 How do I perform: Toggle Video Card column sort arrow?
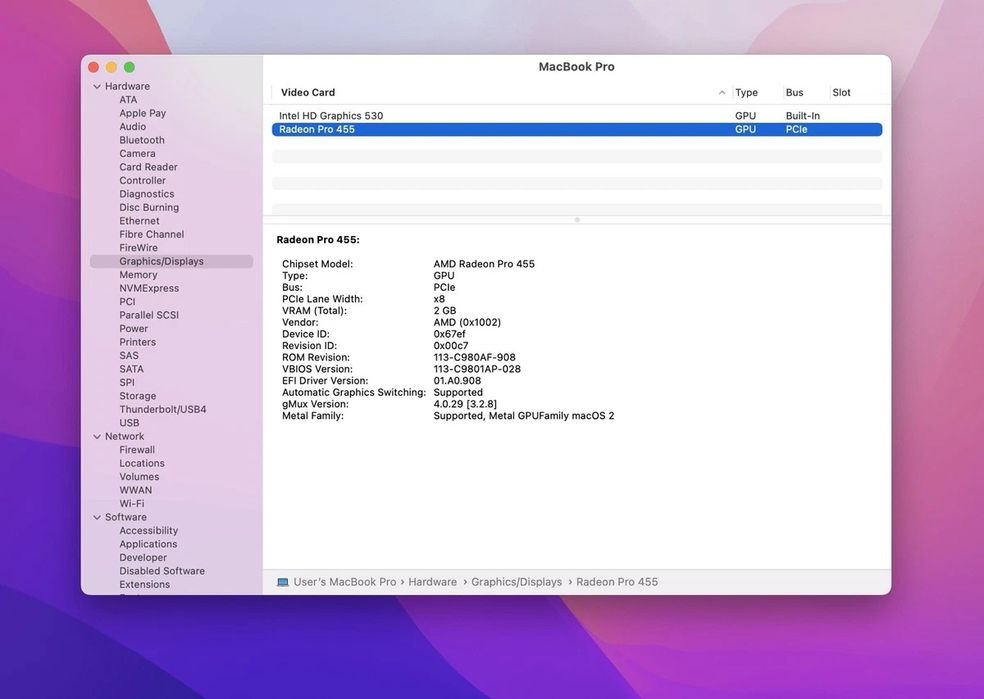click(722, 93)
